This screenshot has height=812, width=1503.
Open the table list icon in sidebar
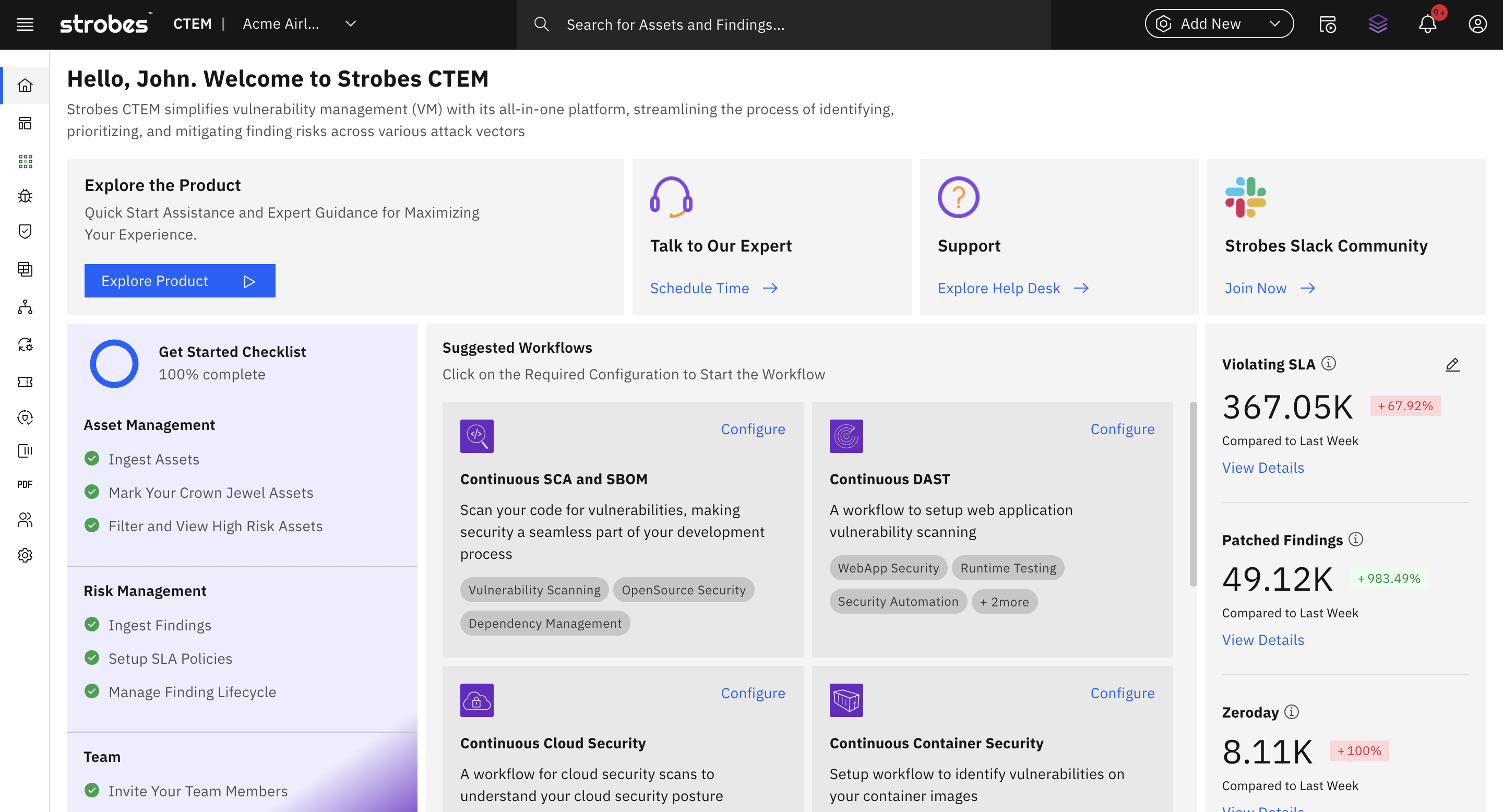click(x=25, y=269)
